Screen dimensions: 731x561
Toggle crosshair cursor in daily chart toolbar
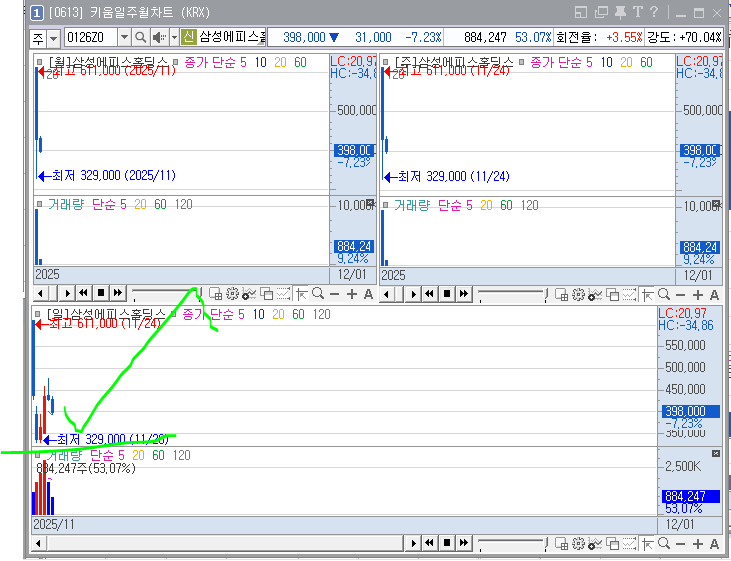coord(647,544)
